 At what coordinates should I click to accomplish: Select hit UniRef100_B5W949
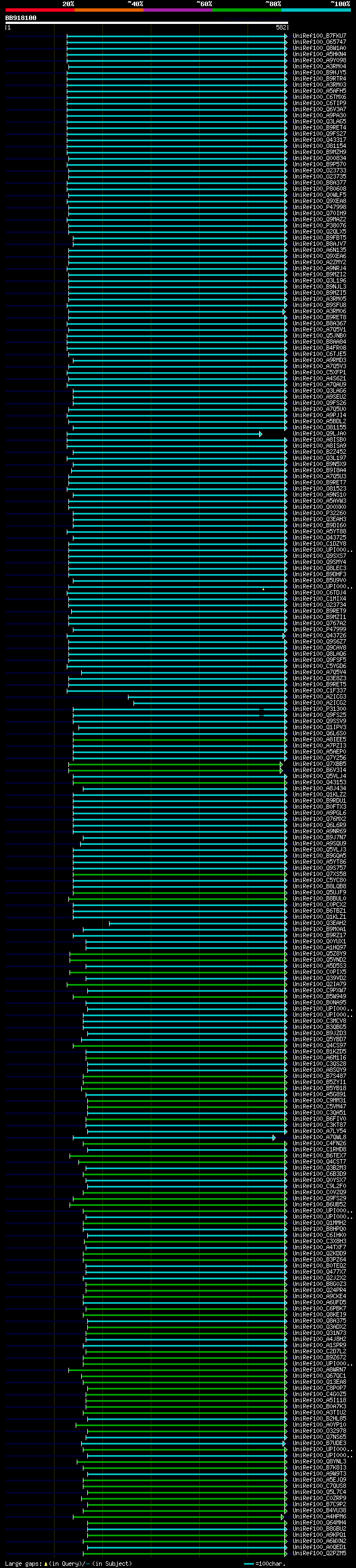319,996
